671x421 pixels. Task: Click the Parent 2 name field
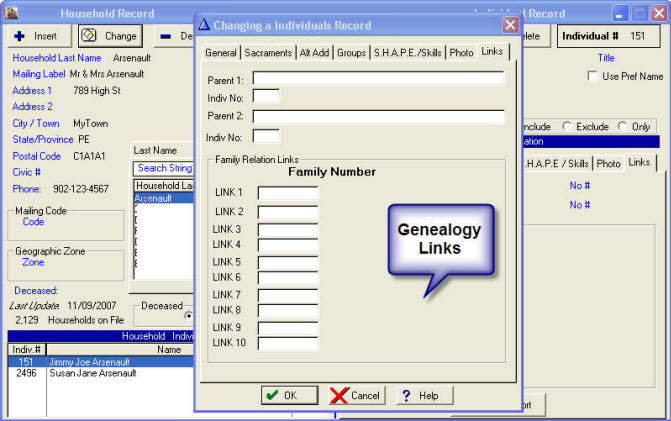click(378, 117)
